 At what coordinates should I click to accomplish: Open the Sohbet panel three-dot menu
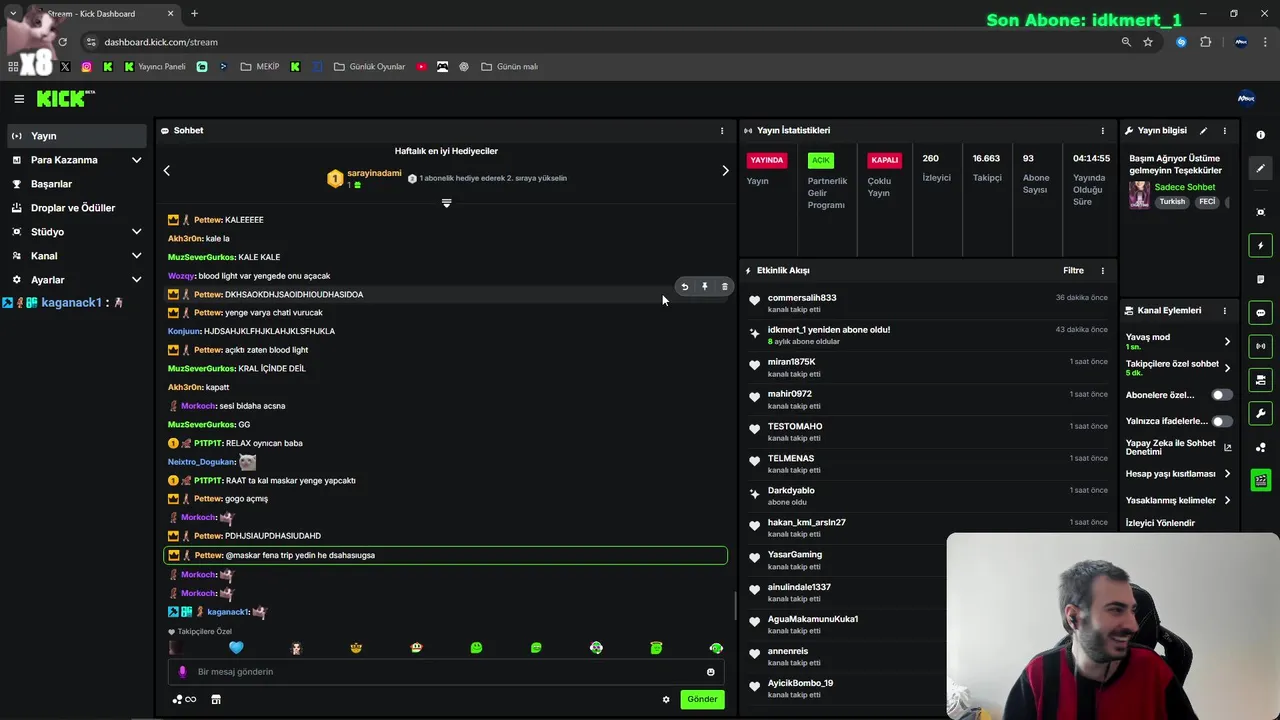722,130
